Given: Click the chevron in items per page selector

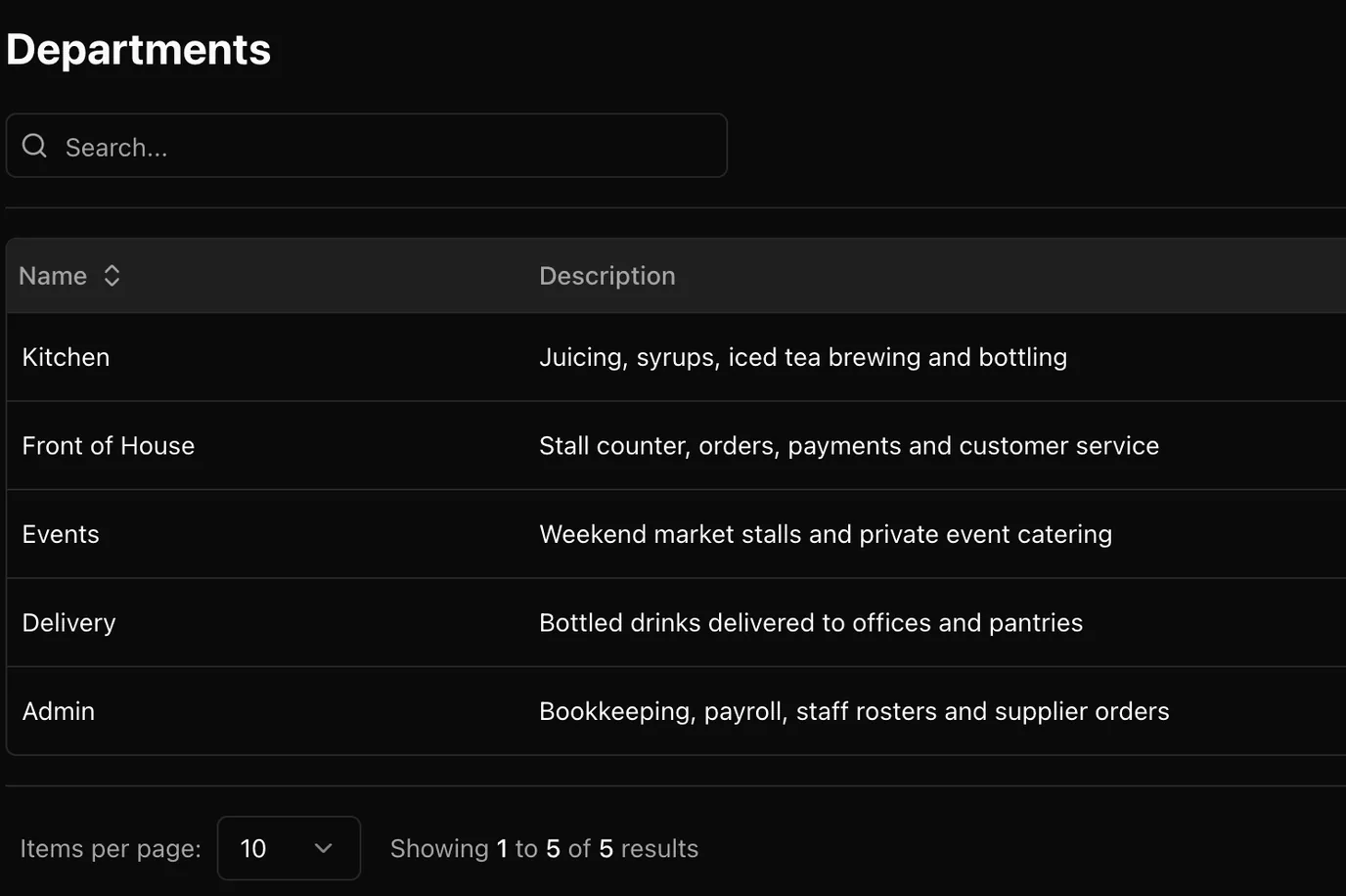Looking at the screenshot, I should pyautogui.click(x=323, y=848).
